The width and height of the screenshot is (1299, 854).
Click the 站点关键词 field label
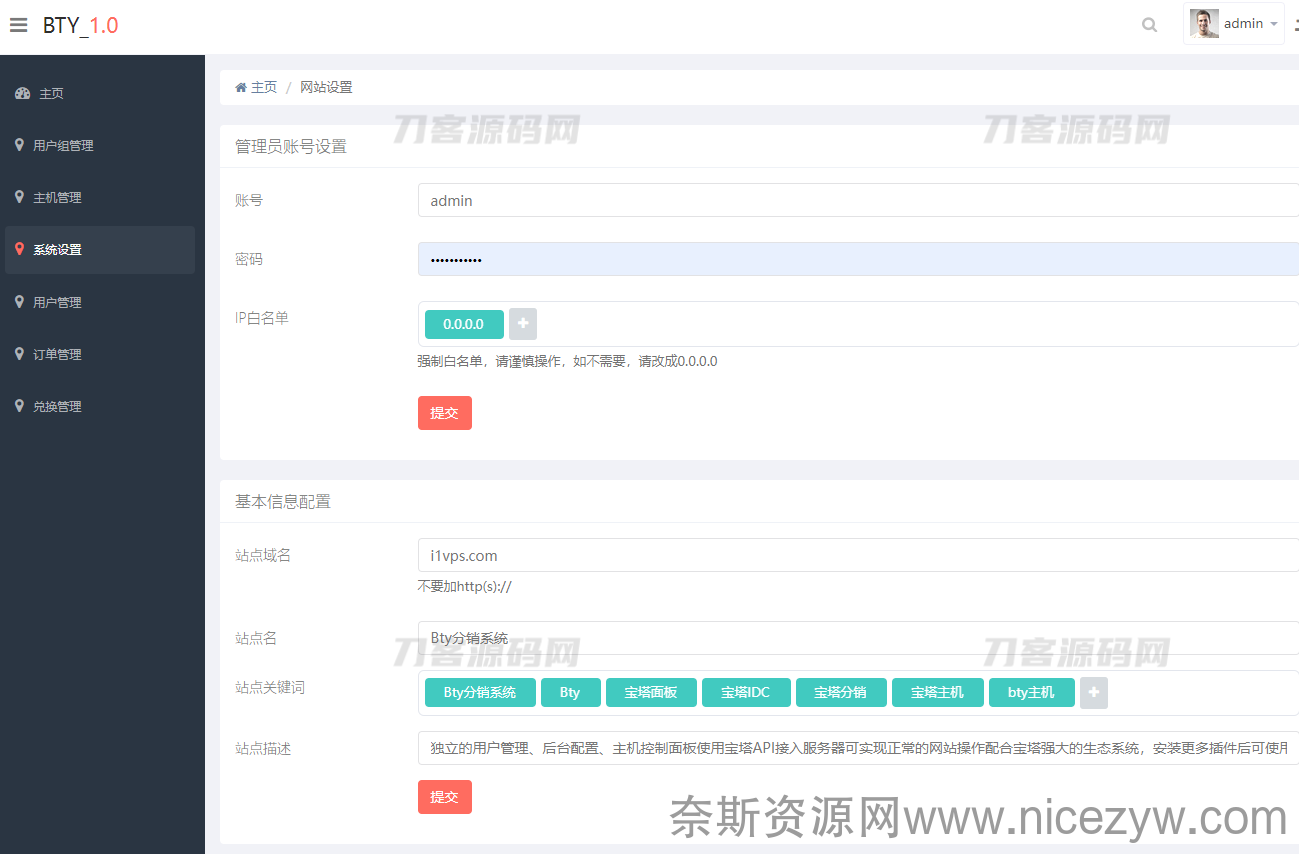click(270, 687)
